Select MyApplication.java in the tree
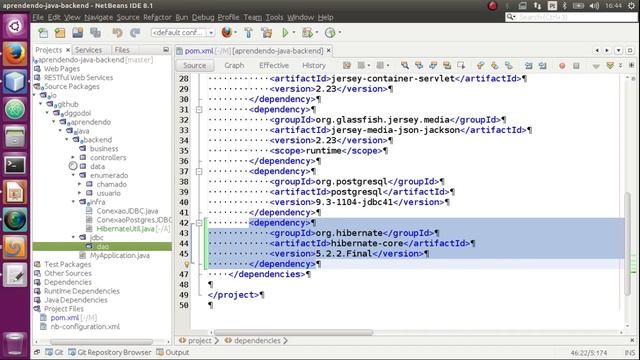The height and width of the screenshot is (360, 640). click(x=120, y=256)
